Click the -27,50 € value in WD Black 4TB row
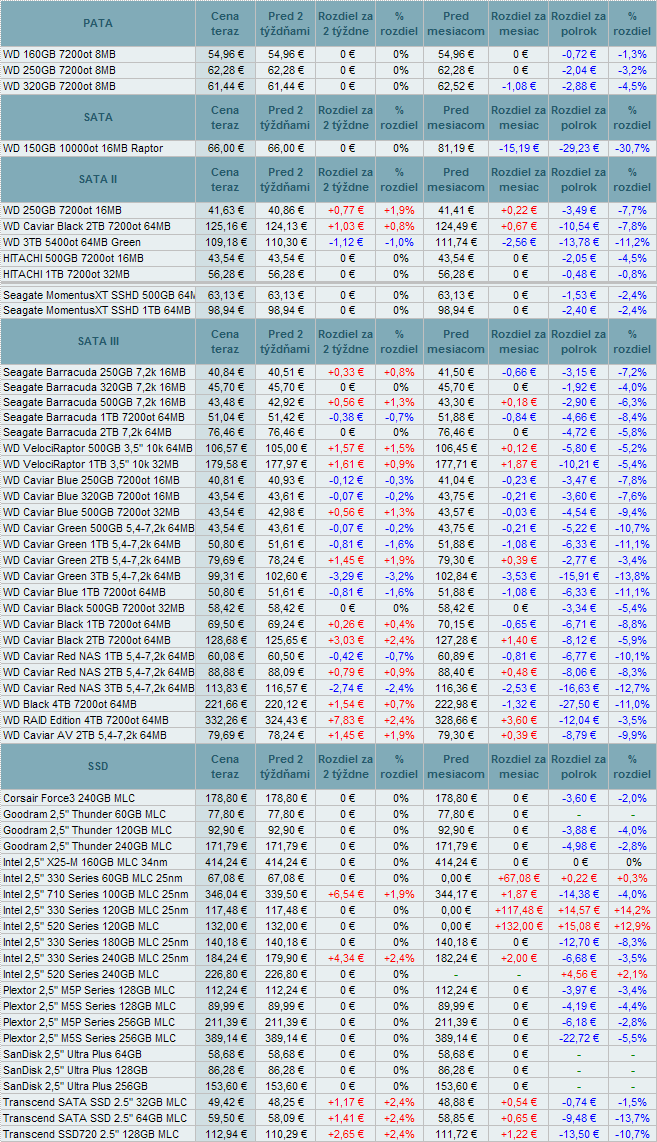Image resolution: width=657 pixels, height=1142 pixels. click(578, 704)
